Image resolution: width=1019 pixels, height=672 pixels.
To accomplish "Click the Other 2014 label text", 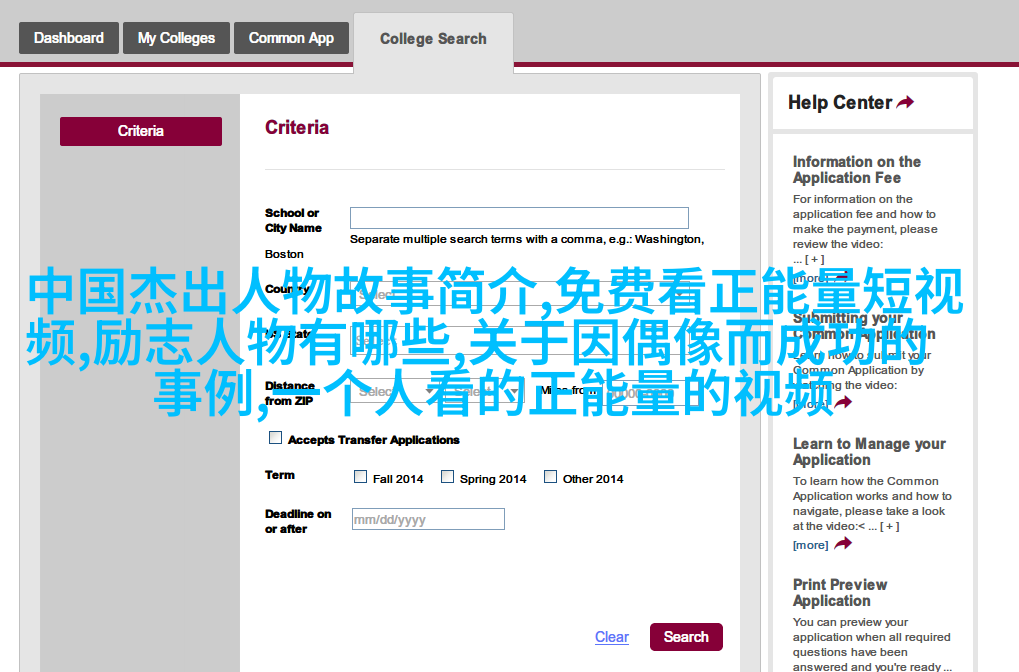I will pyautogui.click(x=593, y=479).
